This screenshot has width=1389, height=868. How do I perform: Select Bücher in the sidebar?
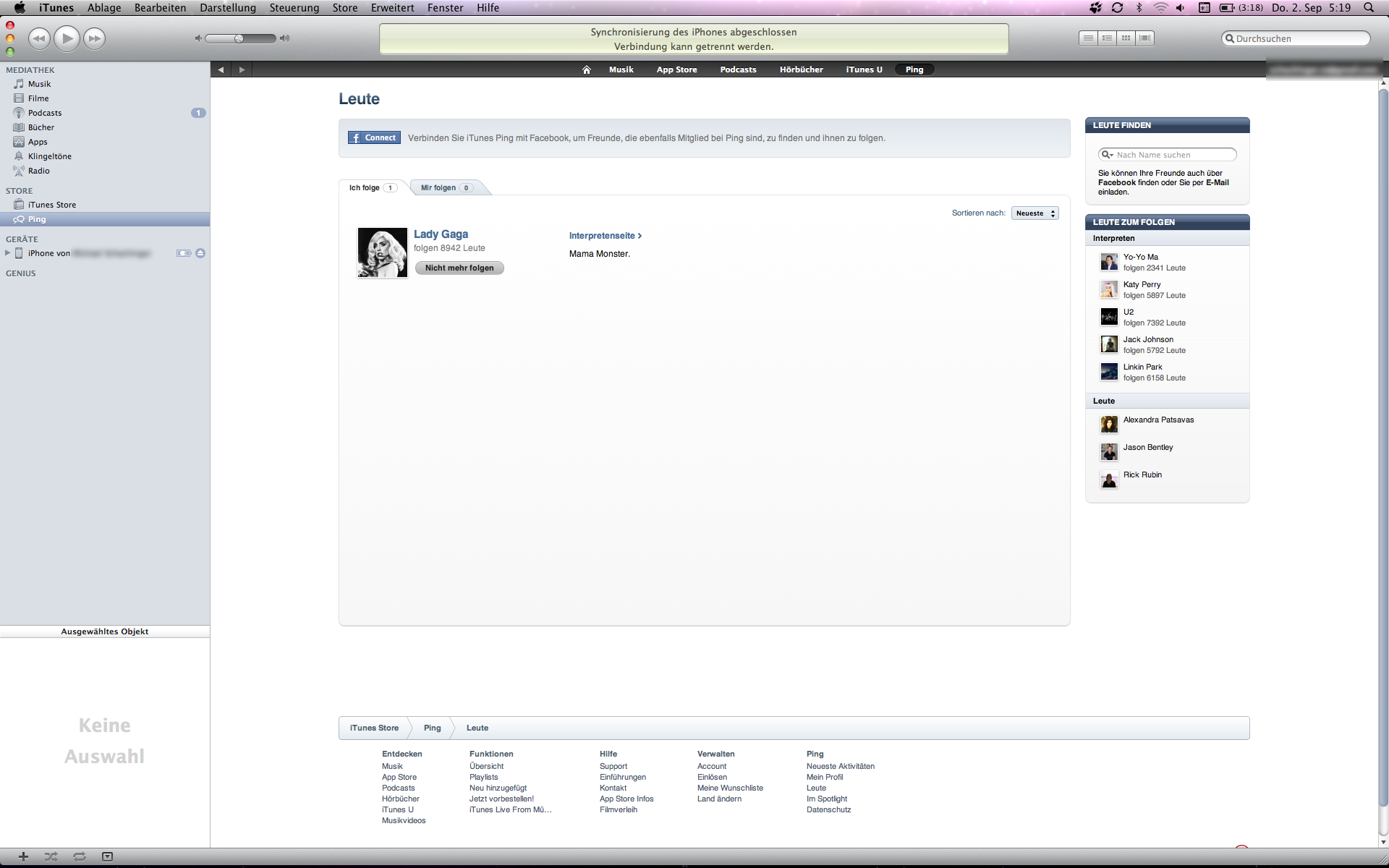click(105, 127)
